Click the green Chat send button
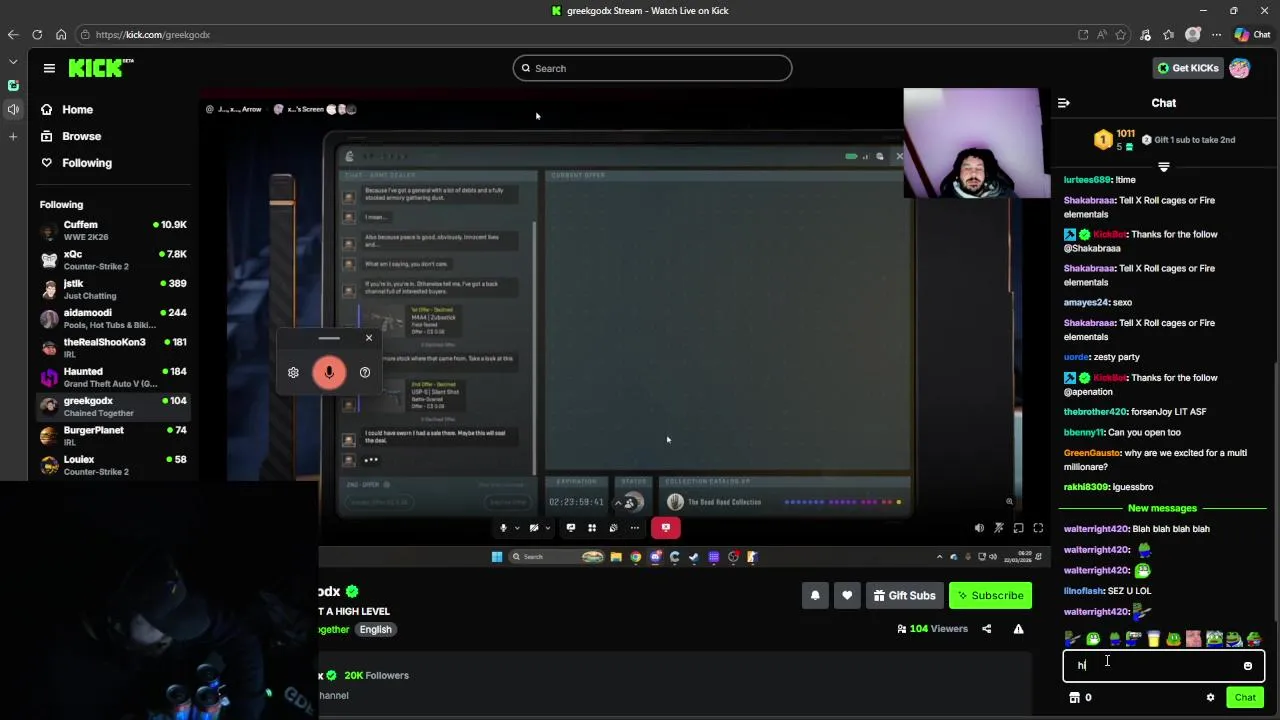This screenshot has width=1280, height=720. (x=1245, y=698)
